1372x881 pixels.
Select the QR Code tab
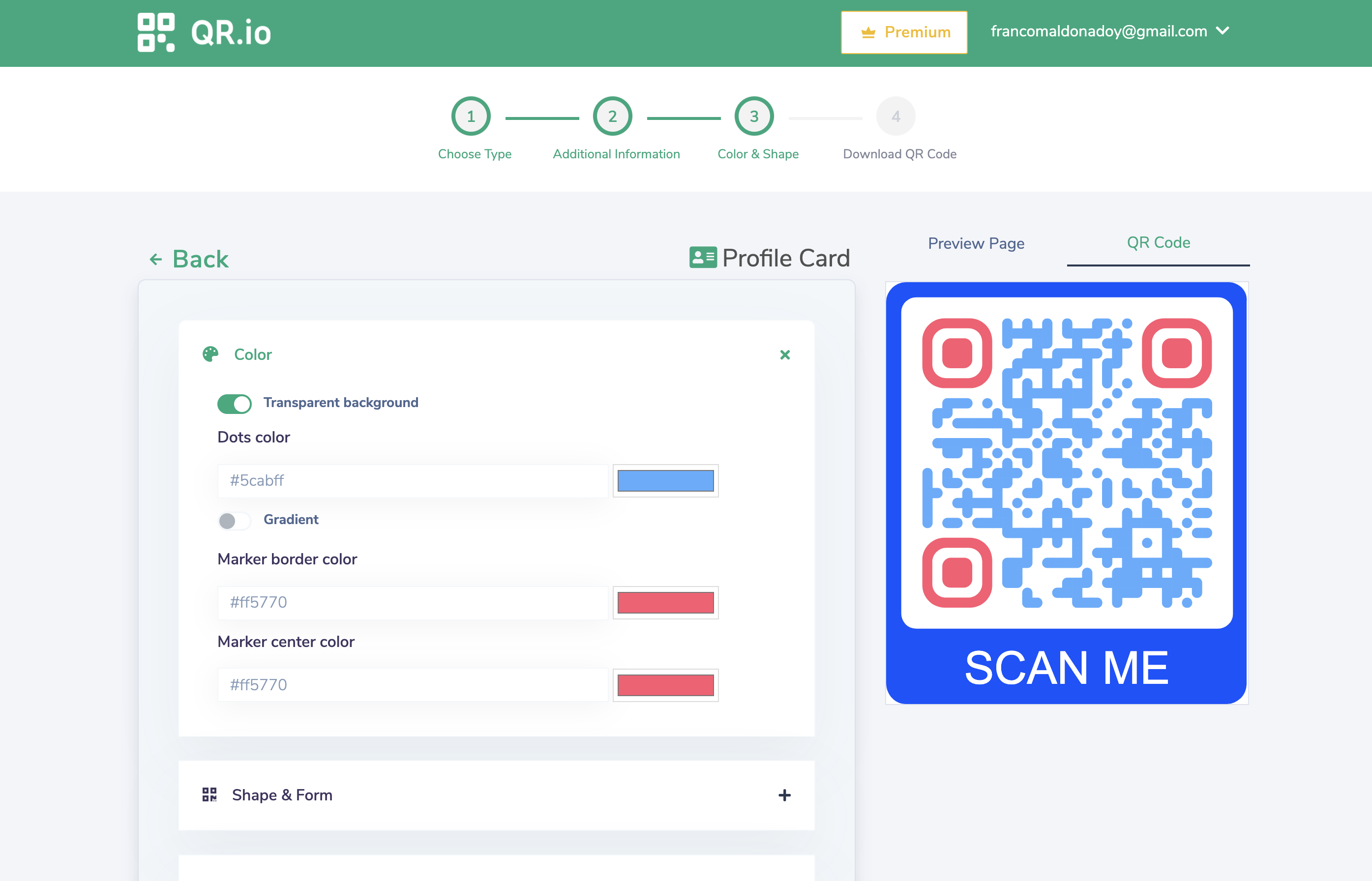pyautogui.click(x=1158, y=243)
